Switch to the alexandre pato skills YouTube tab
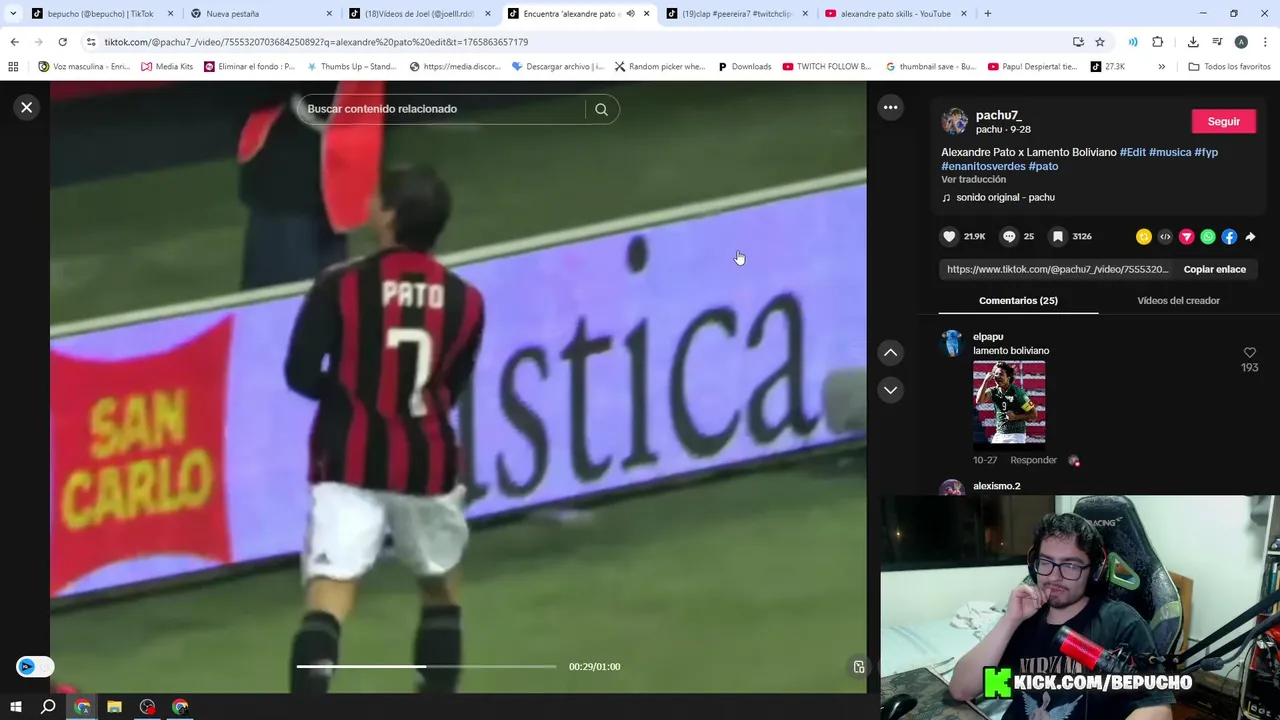1280x720 pixels. [x=895, y=14]
